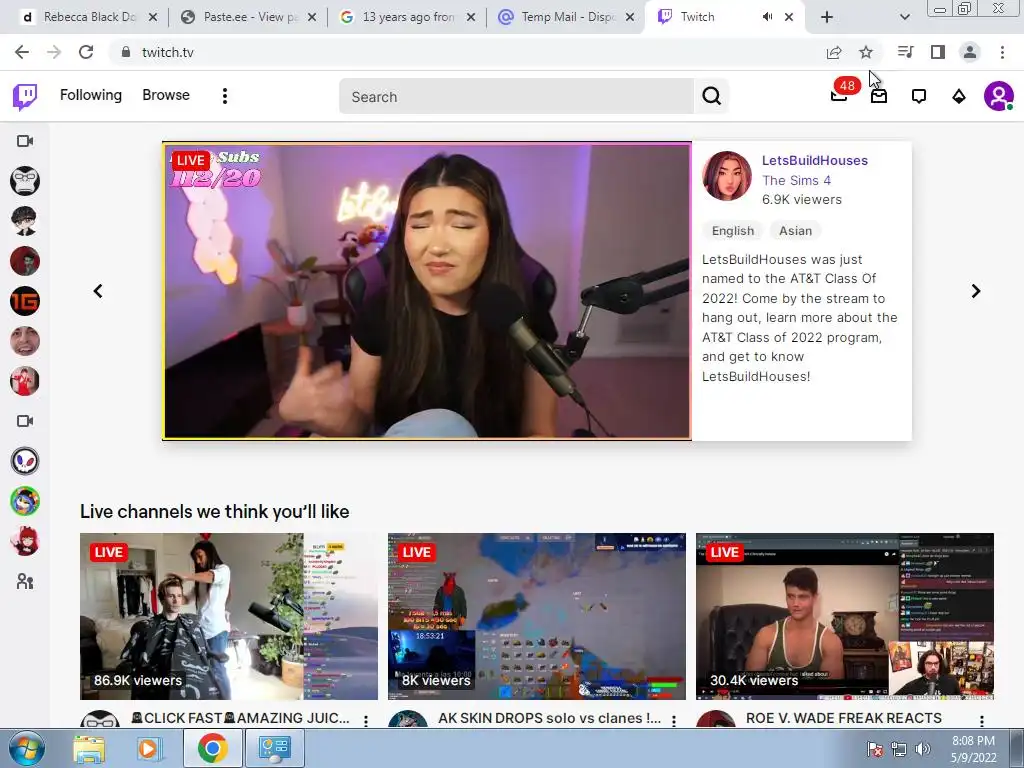This screenshot has height=768, width=1024.
Task: Click the volume speaker tray icon
Action: 923,749
